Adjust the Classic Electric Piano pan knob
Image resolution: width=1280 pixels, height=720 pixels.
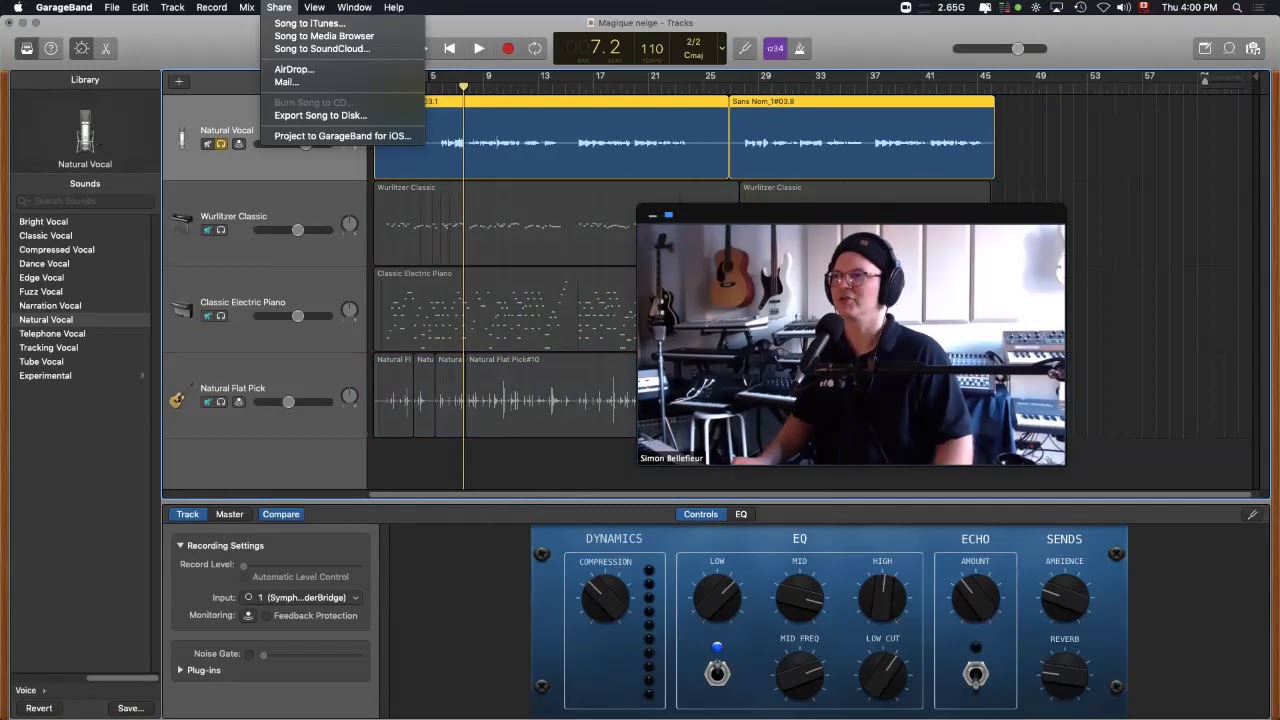coord(349,311)
